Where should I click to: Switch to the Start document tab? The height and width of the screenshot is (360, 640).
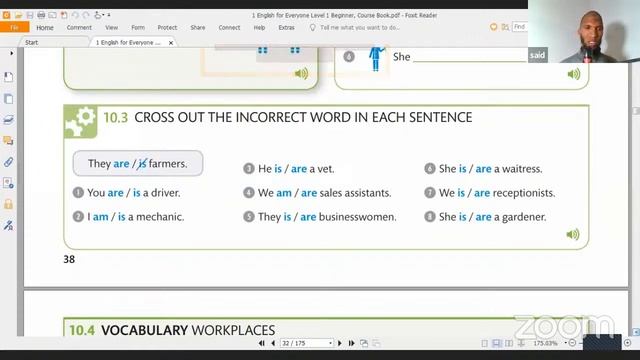53,42
